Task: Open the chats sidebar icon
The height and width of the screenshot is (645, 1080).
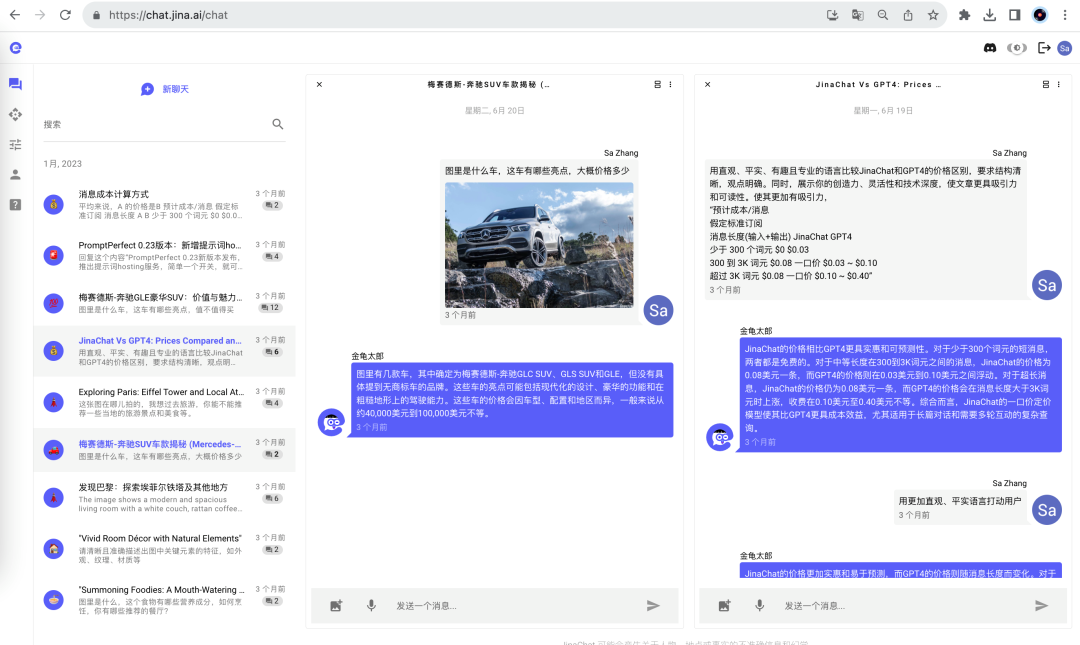Action: (x=15, y=84)
